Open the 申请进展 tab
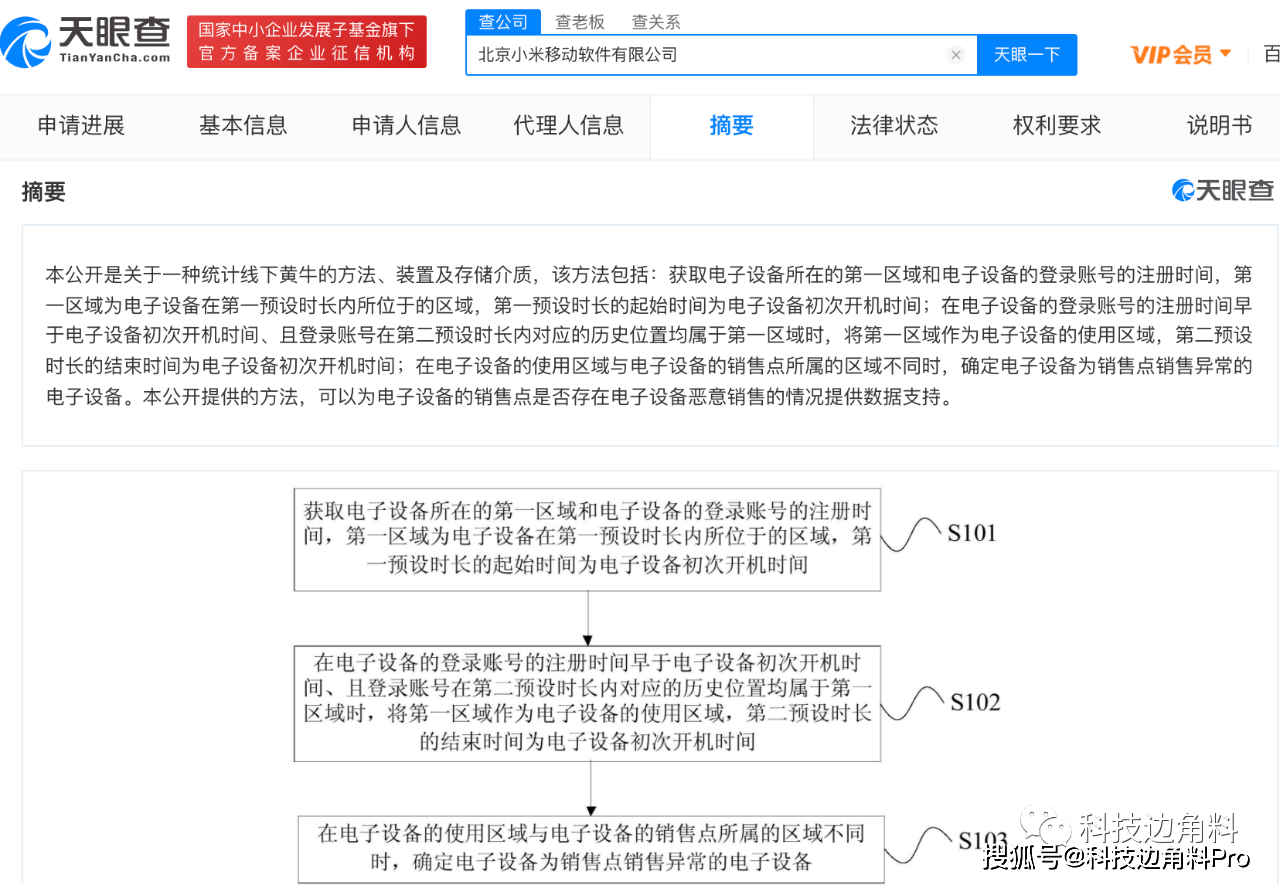The width and height of the screenshot is (1280, 885). coord(81,126)
